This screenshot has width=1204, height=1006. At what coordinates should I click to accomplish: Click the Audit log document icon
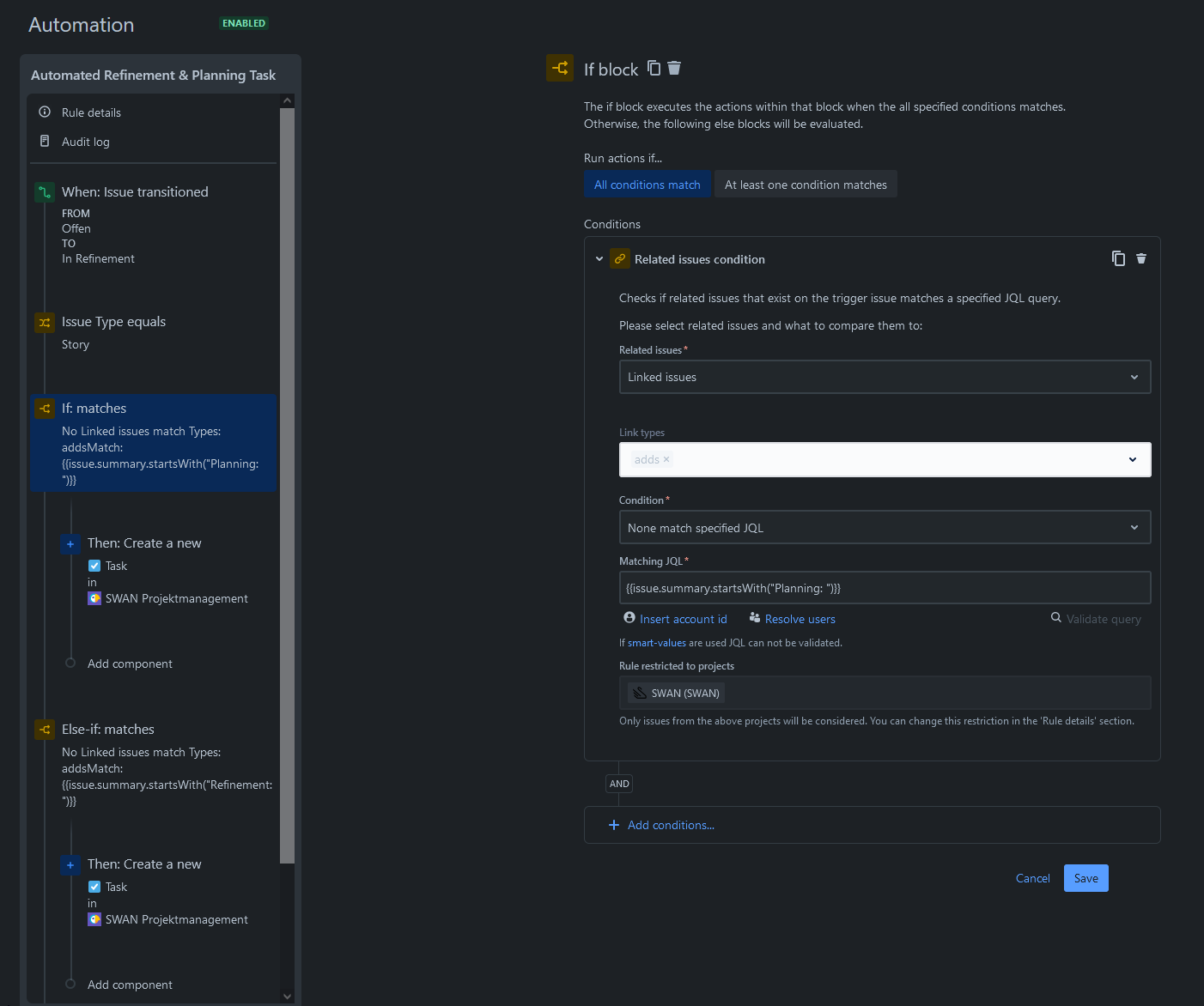[45, 141]
